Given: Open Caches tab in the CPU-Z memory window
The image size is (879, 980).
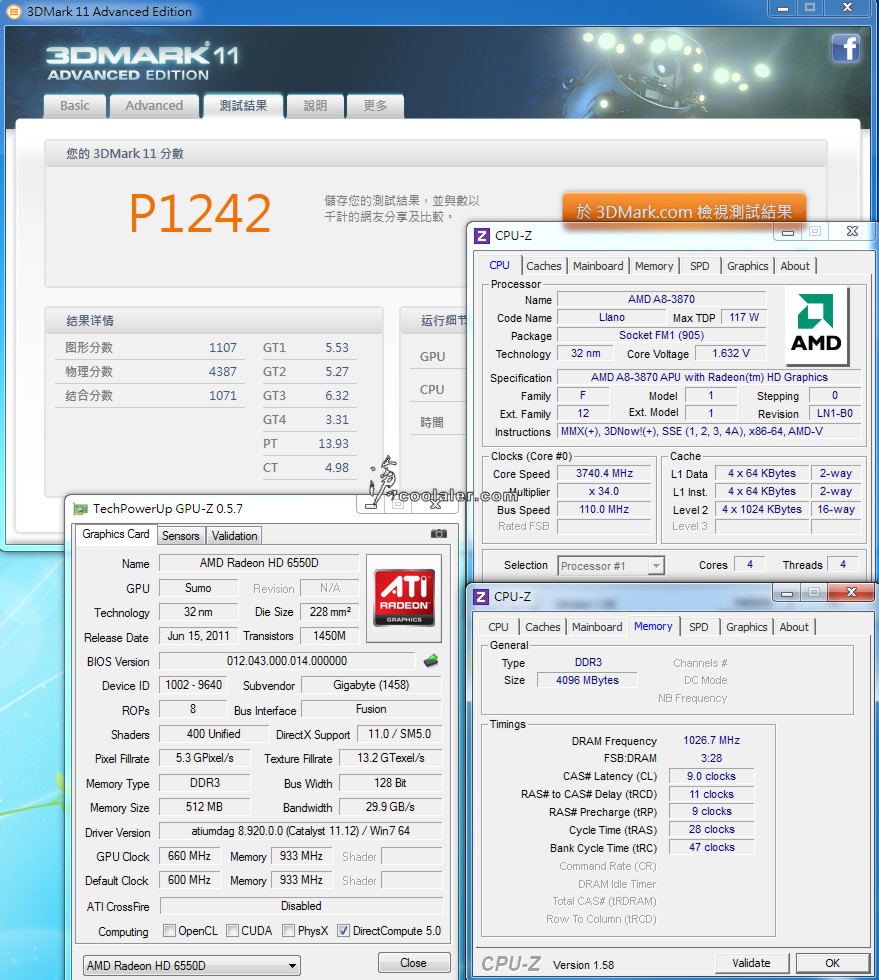Looking at the screenshot, I should (543, 627).
